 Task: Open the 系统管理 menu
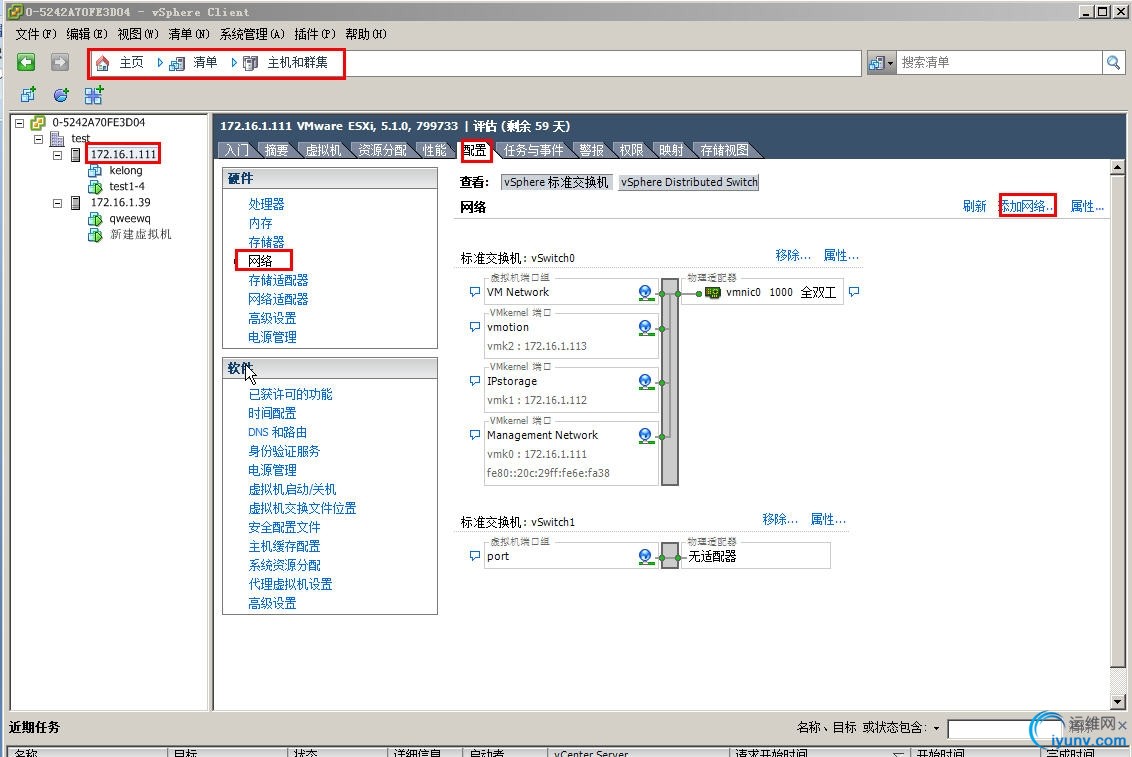[252, 34]
